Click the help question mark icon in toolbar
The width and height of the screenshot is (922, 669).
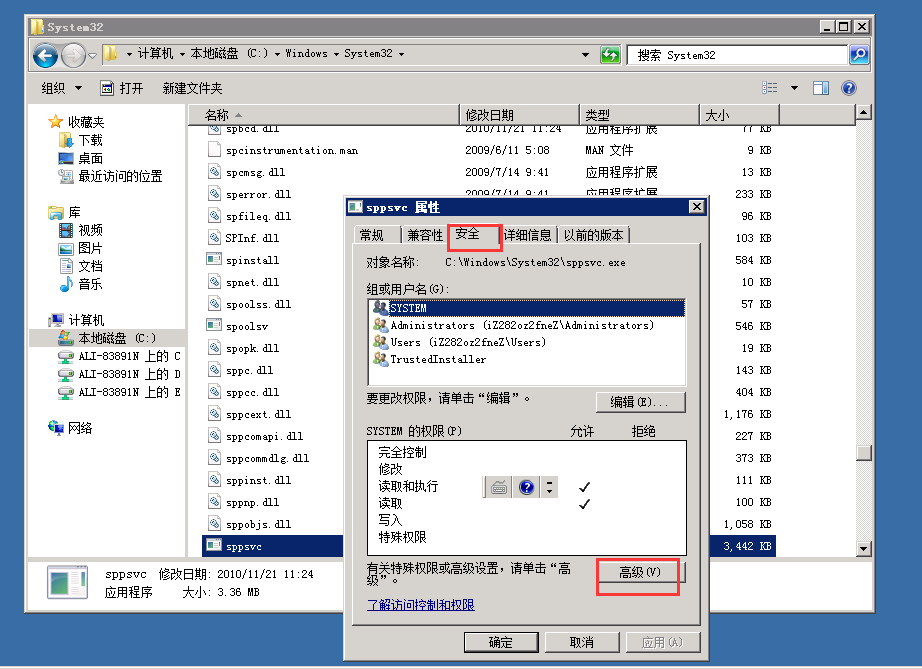point(848,88)
